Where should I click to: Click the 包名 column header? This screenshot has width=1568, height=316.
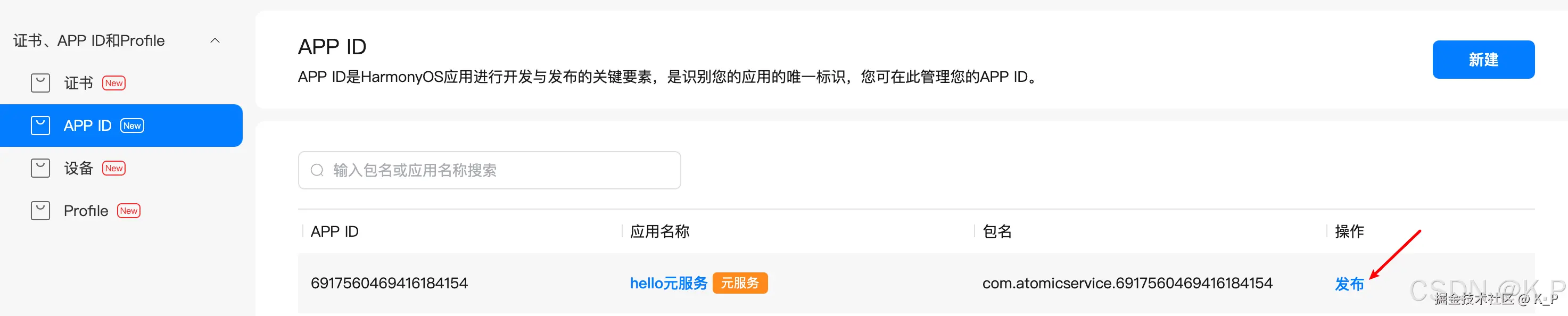997,231
